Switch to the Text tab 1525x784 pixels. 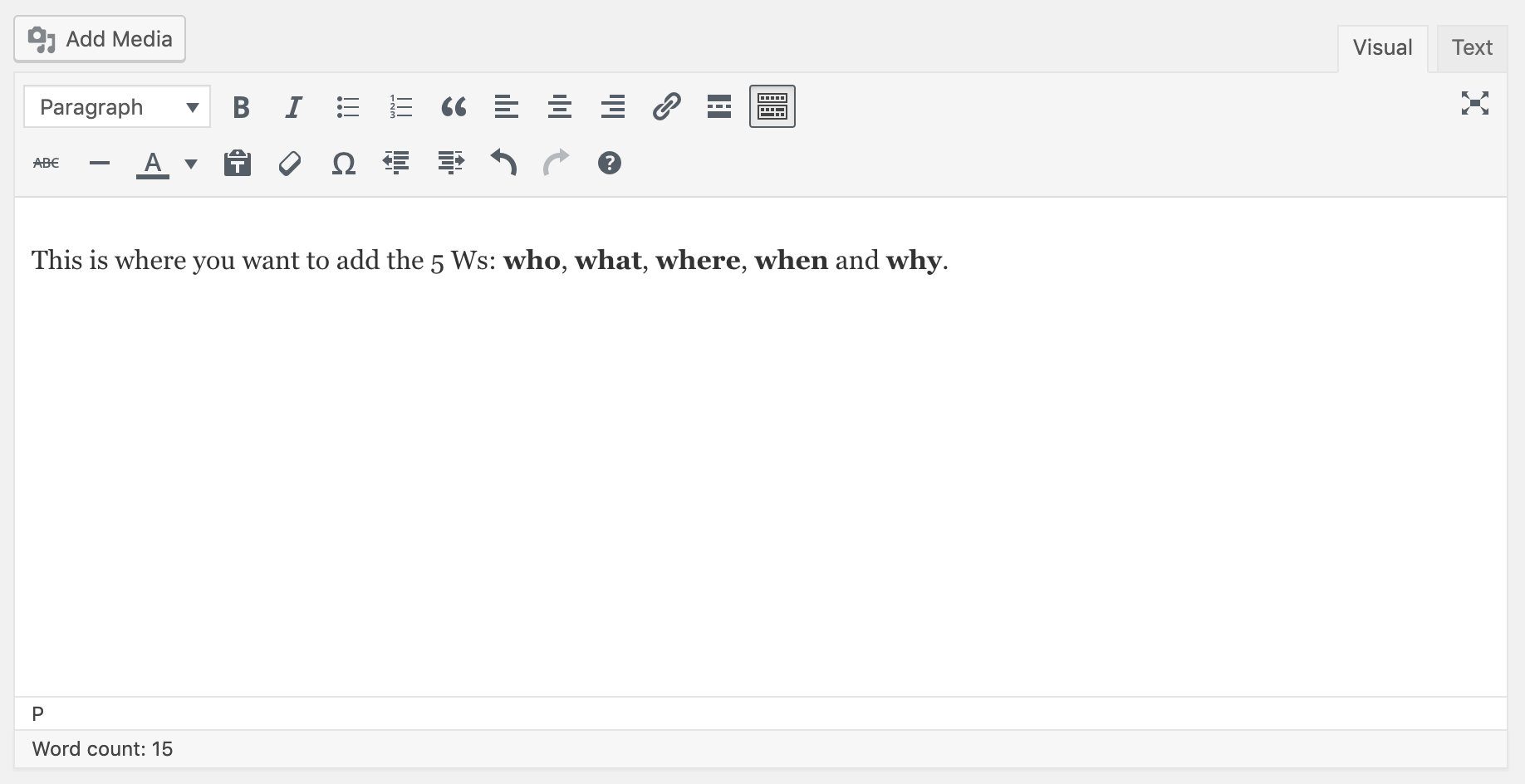[x=1471, y=47]
